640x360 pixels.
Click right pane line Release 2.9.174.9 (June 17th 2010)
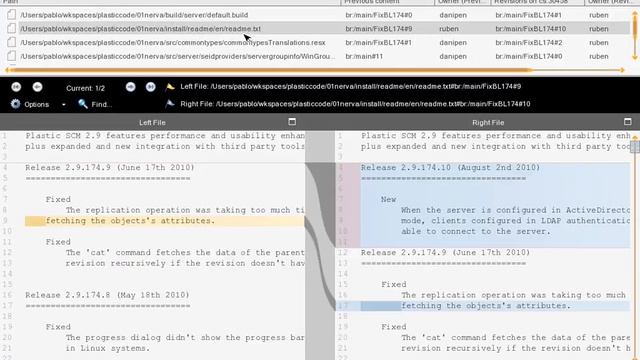click(x=445, y=253)
